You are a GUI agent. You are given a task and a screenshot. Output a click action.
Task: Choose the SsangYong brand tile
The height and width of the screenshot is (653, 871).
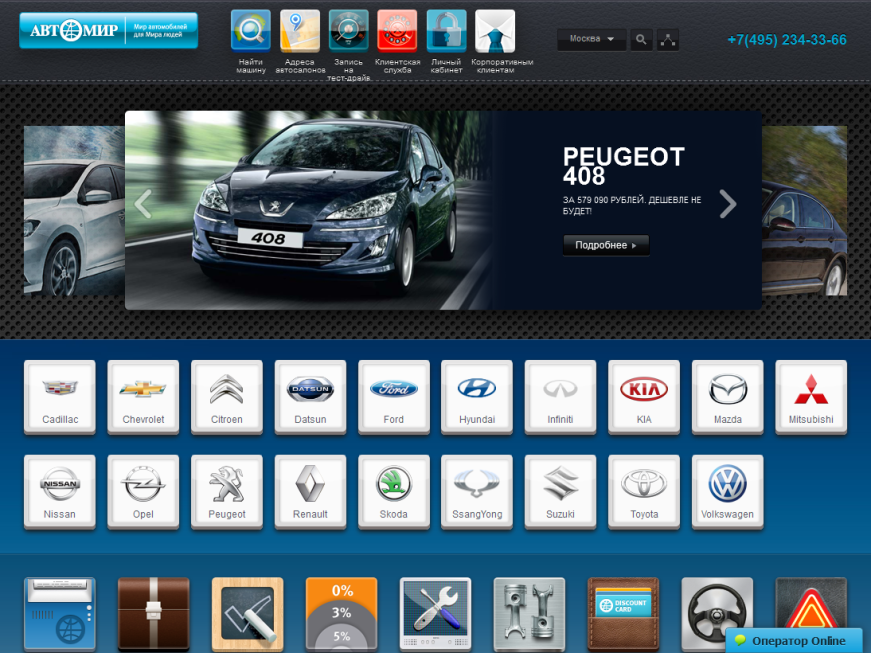click(477, 491)
